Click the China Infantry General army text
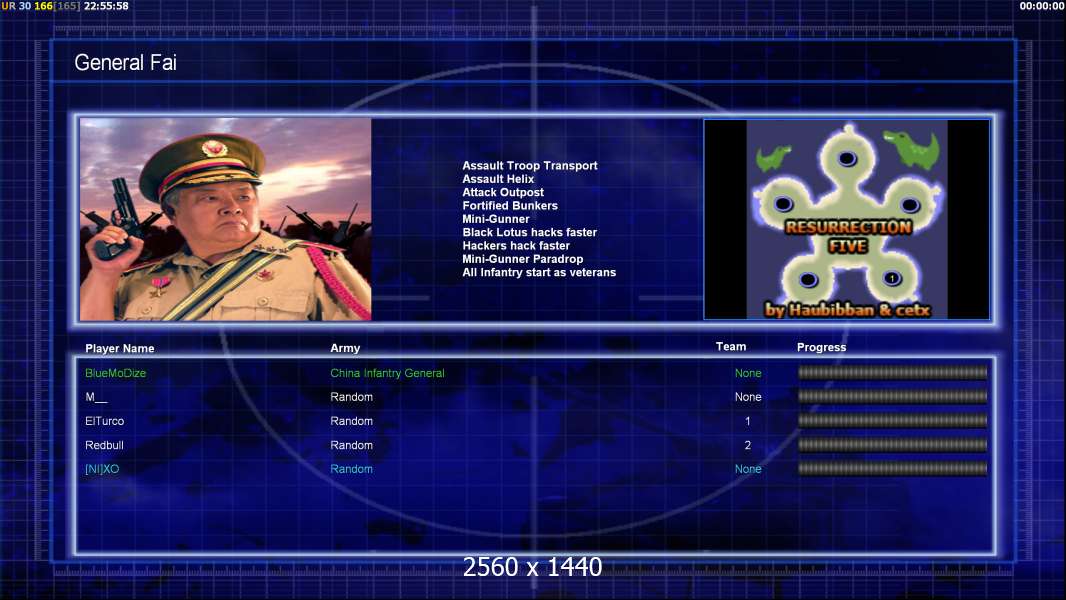 pos(387,373)
